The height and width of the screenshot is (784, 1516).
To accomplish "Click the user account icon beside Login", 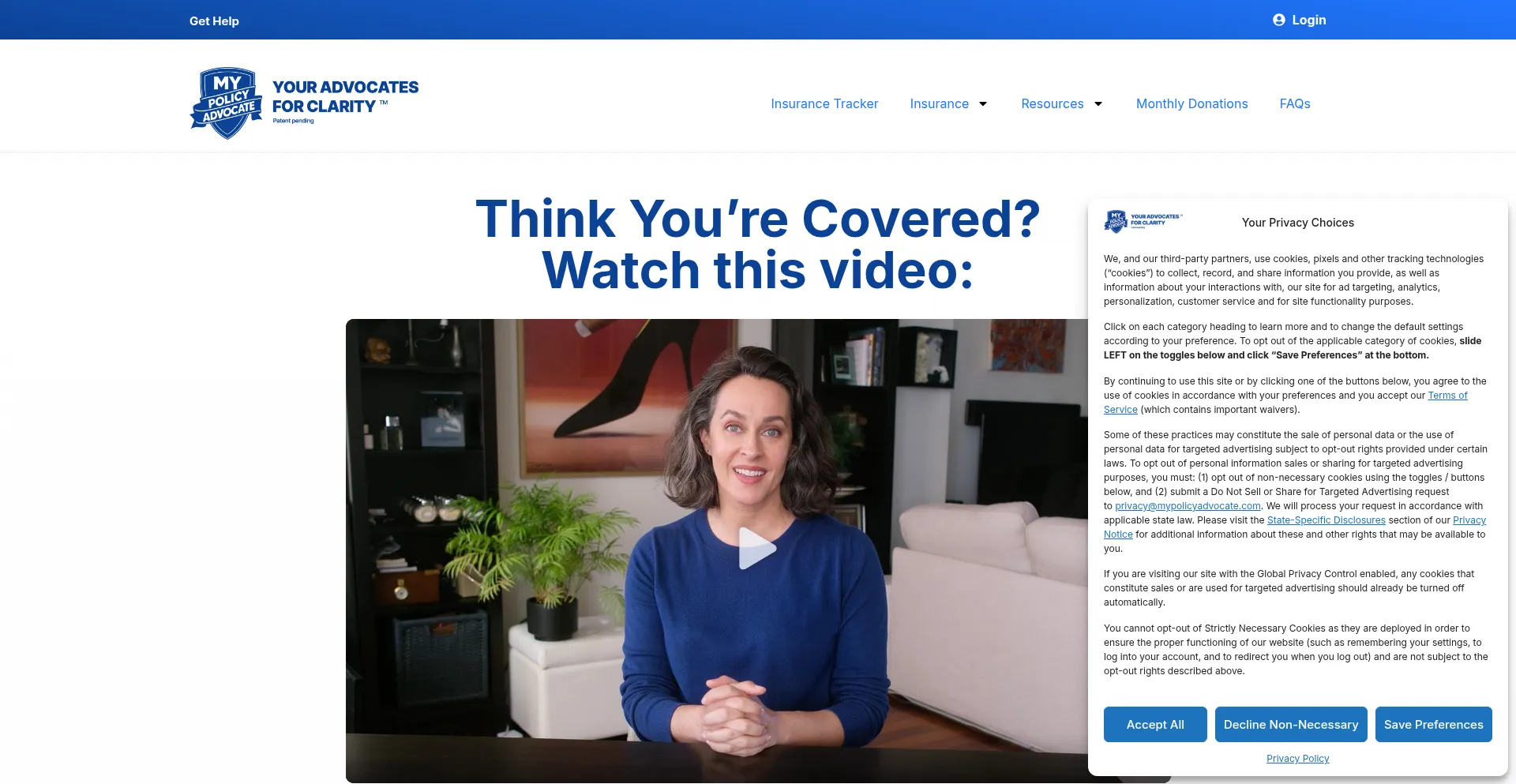I will [x=1279, y=20].
